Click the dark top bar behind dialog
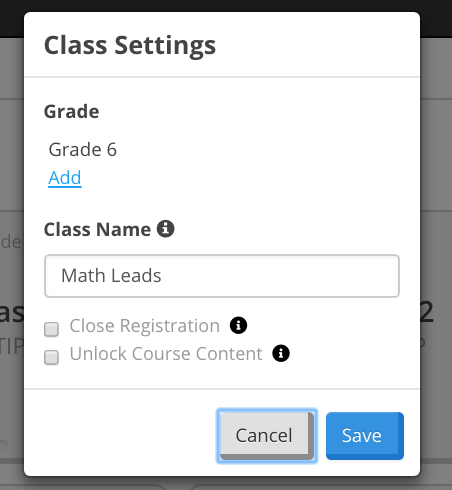The width and height of the screenshot is (452, 490). coord(226,6)
